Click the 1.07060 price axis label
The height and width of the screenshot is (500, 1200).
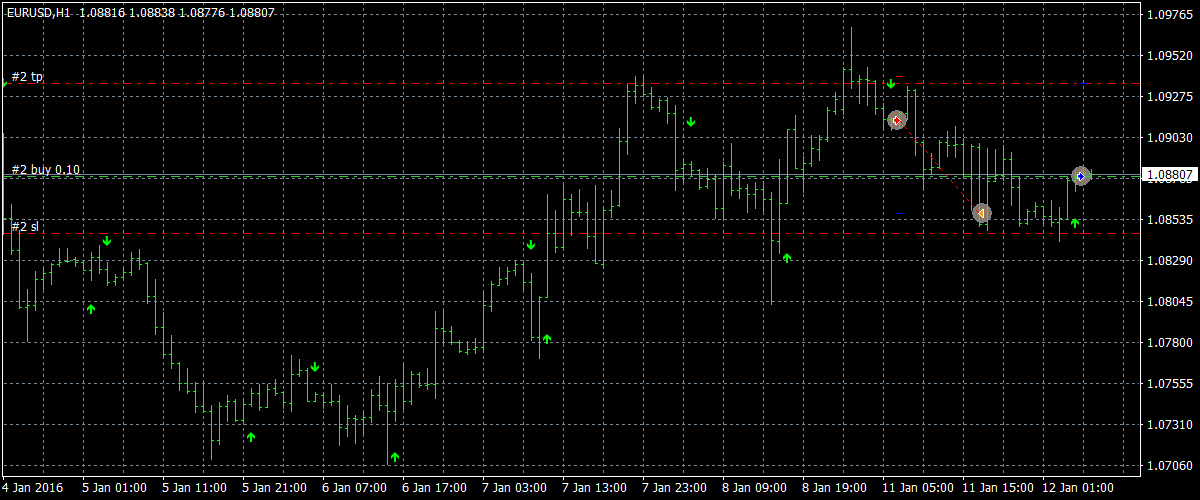[x=1171, y=465]
